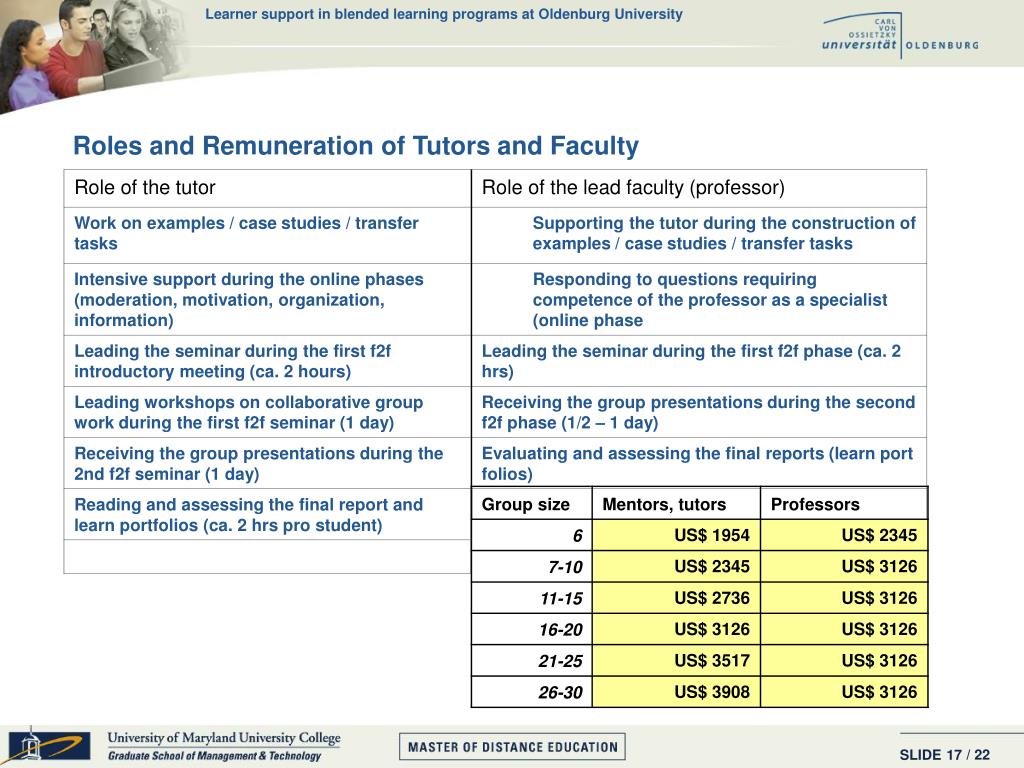Select the slide title Roles and Remuneration
Viewport: 1024px width, 768px height.
tap(356, 146)
